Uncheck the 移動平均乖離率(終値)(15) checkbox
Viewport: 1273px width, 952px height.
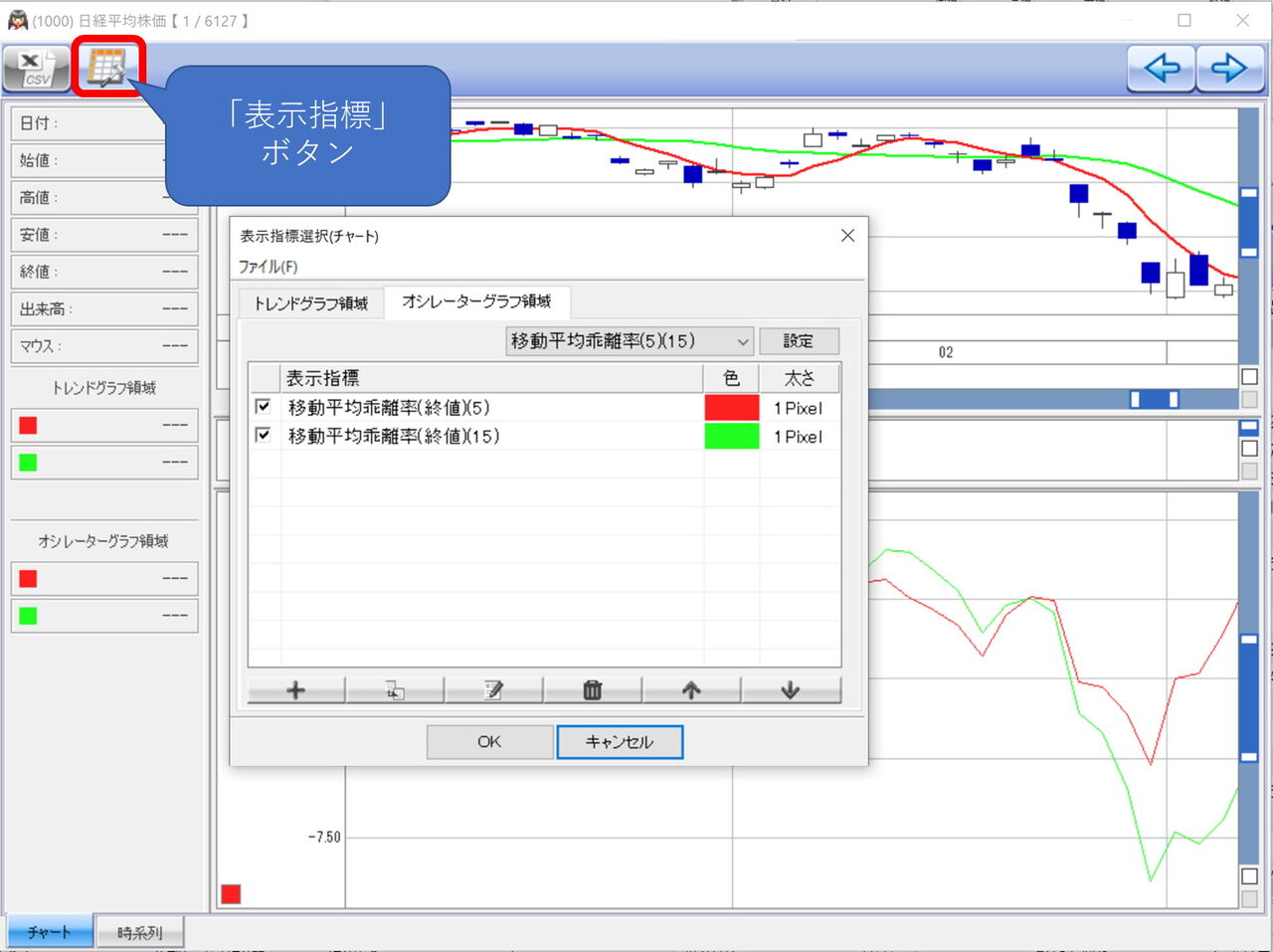pos(264,436)
